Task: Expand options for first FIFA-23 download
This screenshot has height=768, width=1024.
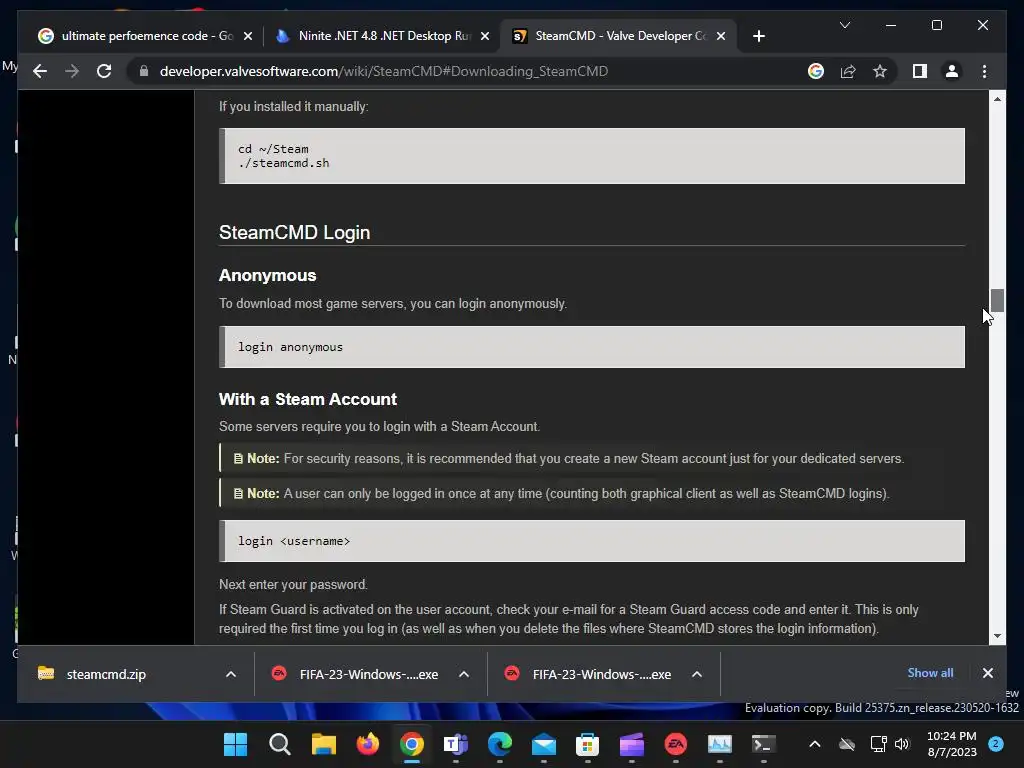Action: pyautogui.click(x=464, y=674)
